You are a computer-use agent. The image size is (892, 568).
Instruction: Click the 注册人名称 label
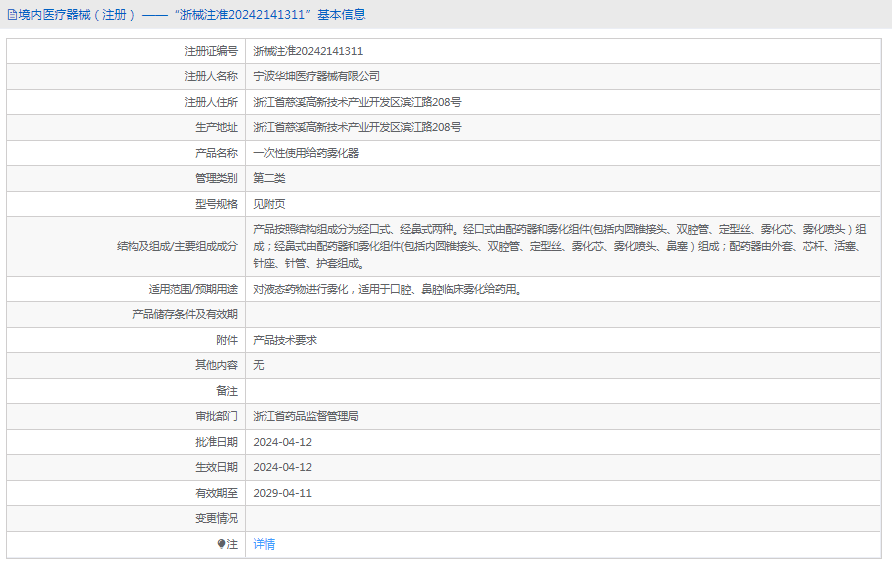(211, 76)
